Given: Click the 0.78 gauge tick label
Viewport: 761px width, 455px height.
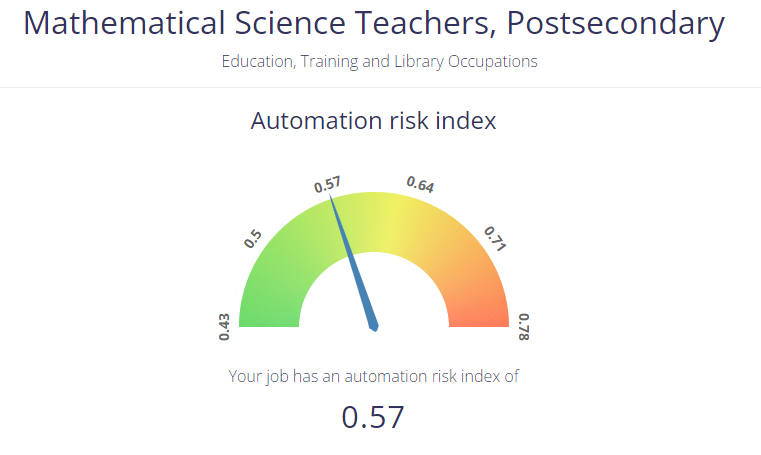Looking at the screenshot, I should (524, 327).
